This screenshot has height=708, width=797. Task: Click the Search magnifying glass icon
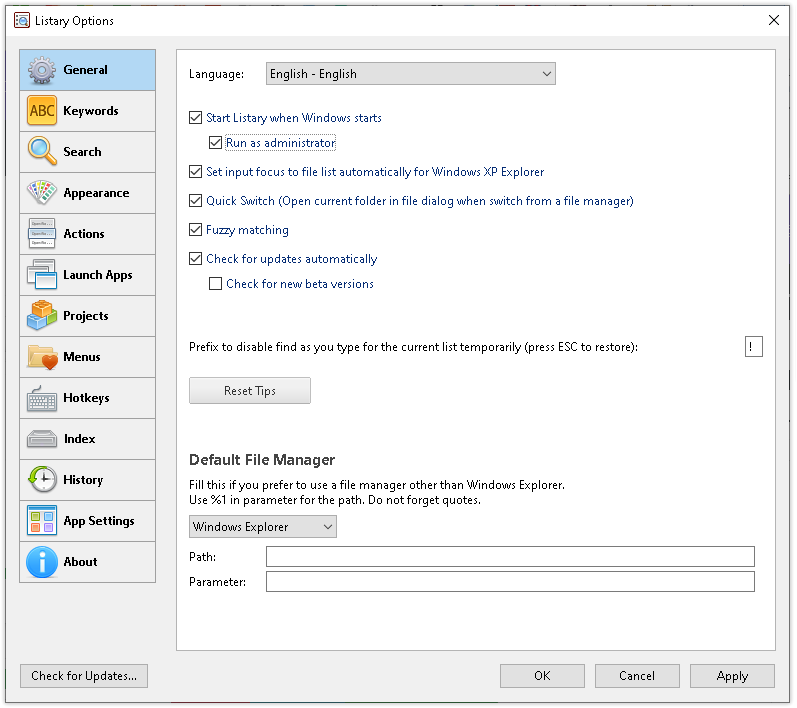pyautogui.click(x=42, y=152)
